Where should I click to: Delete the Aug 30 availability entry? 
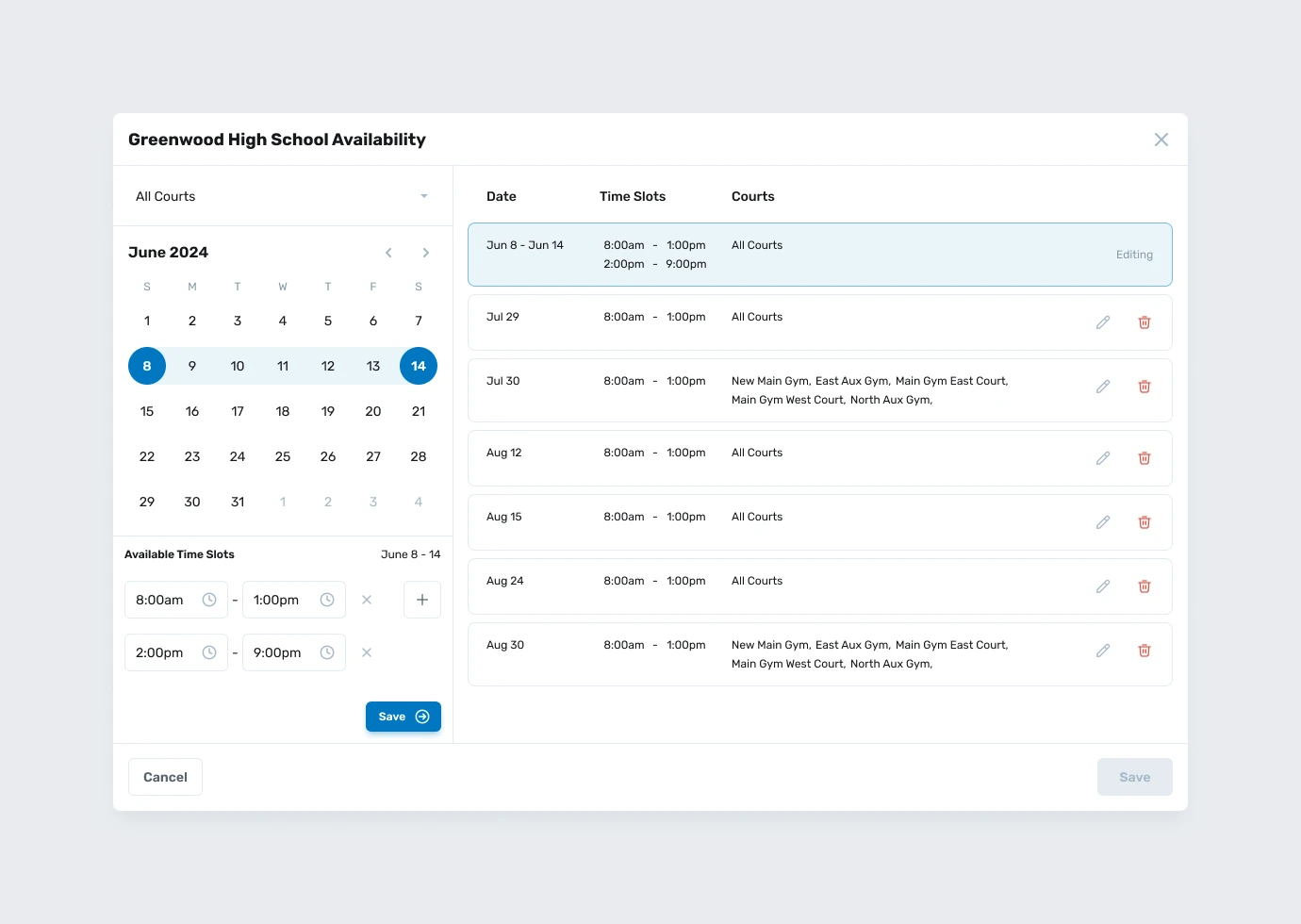[1145, 651]
